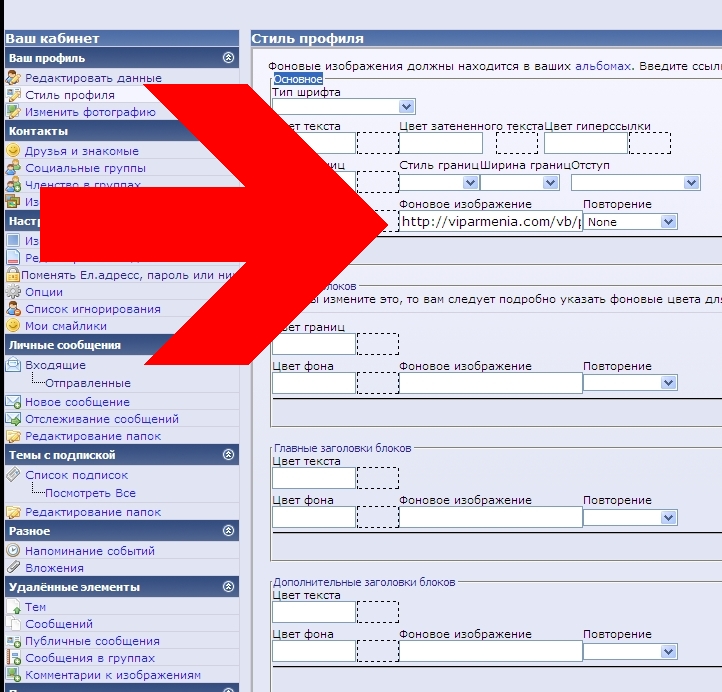The width and height of the screenshot is (722, 692).
Task: Open the Входящие envelope icon
Action: coord(13,365)
